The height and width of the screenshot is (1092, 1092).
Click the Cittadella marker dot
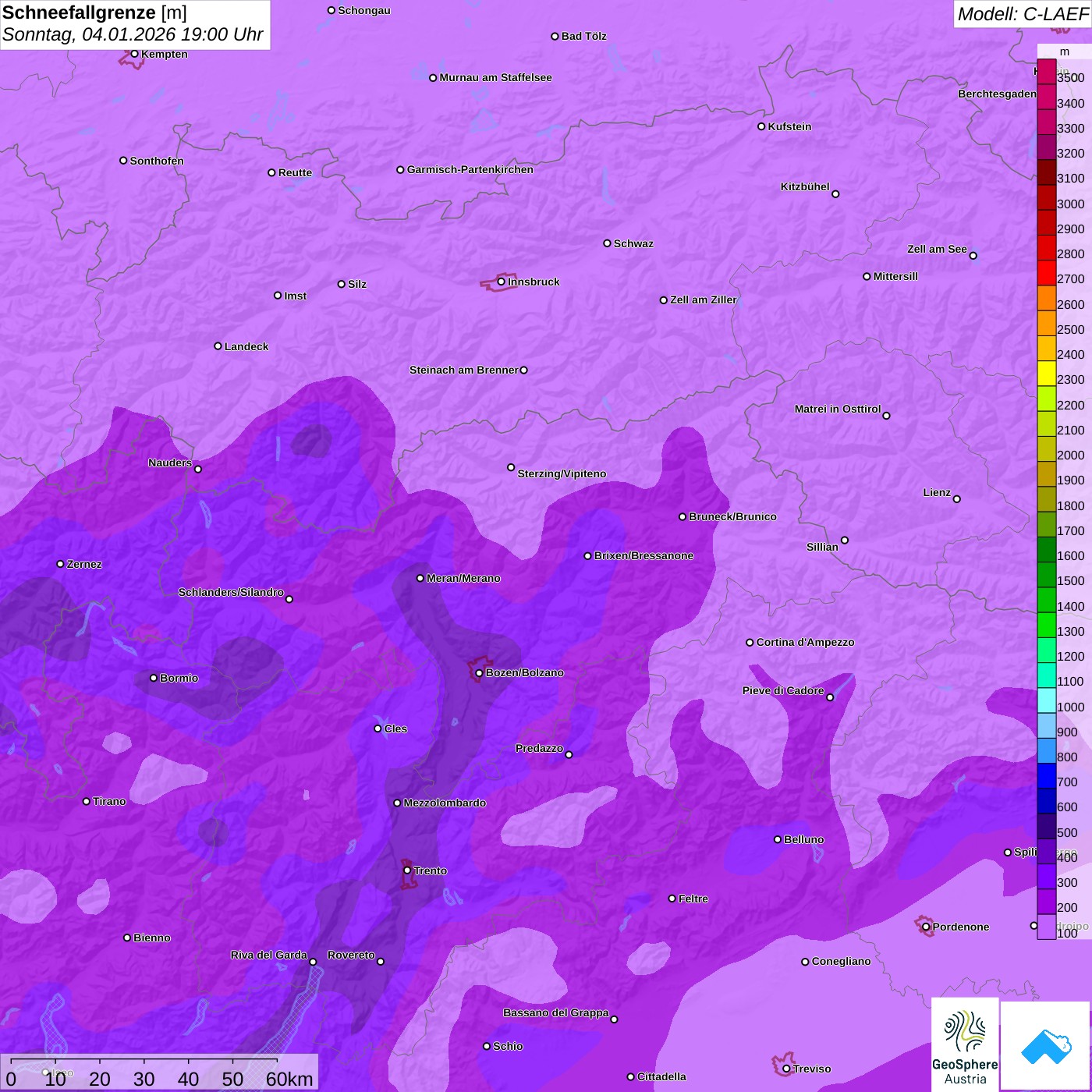point(631,1076)
